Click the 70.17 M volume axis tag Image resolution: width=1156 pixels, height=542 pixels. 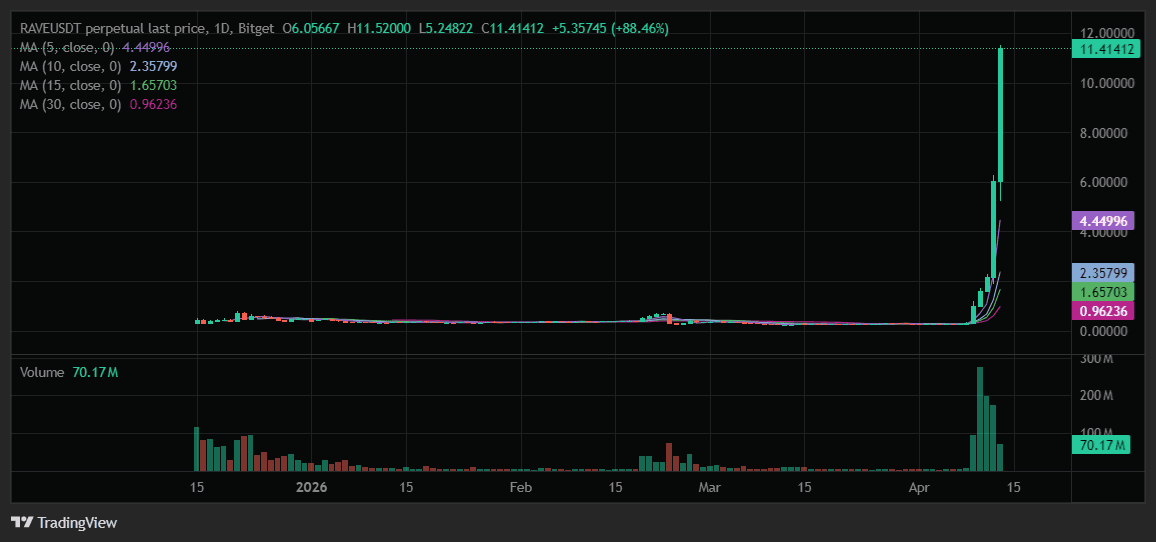[x=1101, y=444]
